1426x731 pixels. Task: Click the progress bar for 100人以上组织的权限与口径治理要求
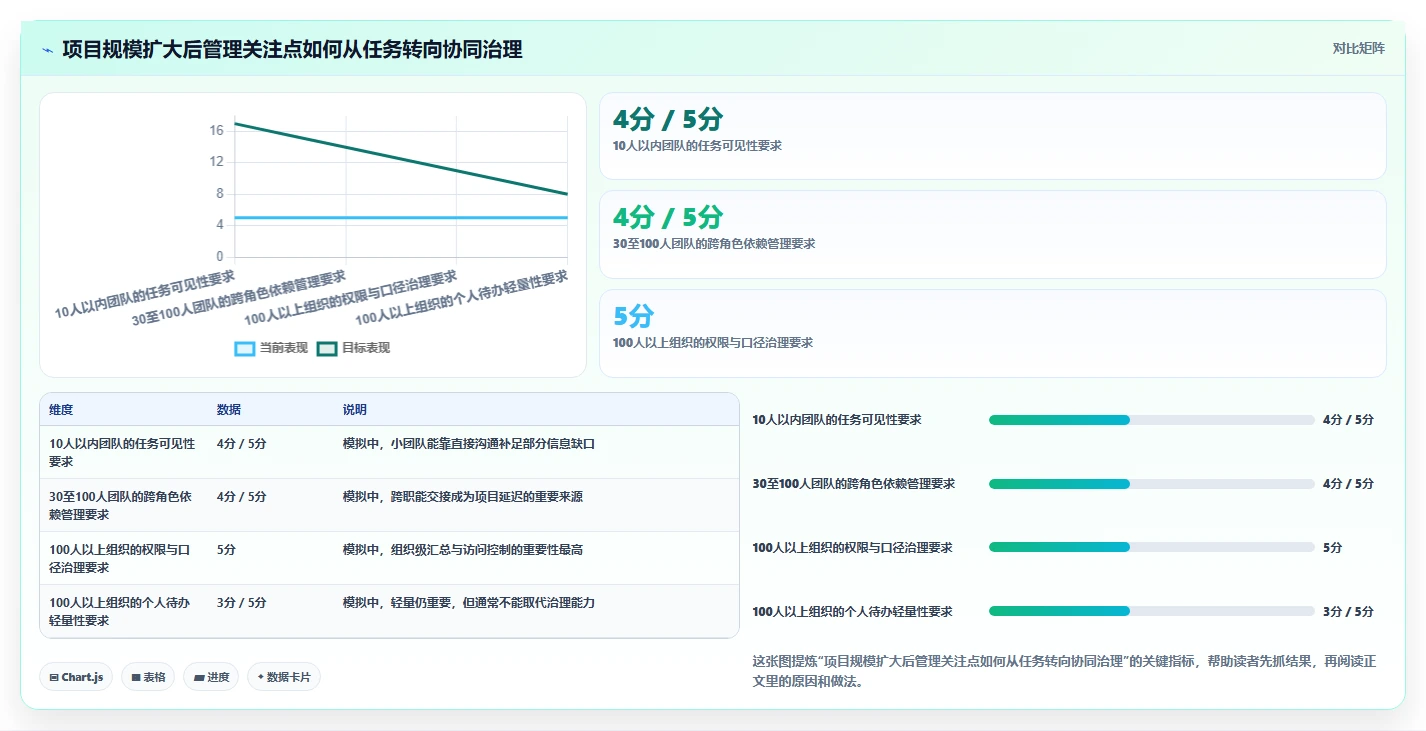(1151, 547)
